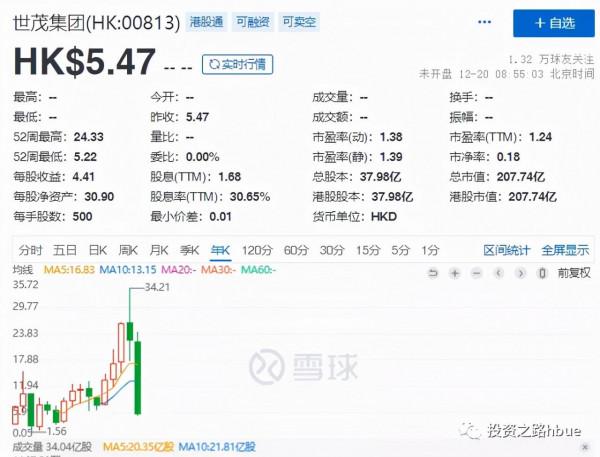This screenshot has height=457, width=600.
Task: Open the 区间统计 range statistics link
Action: pyautogui.click(x=507, y=250)
